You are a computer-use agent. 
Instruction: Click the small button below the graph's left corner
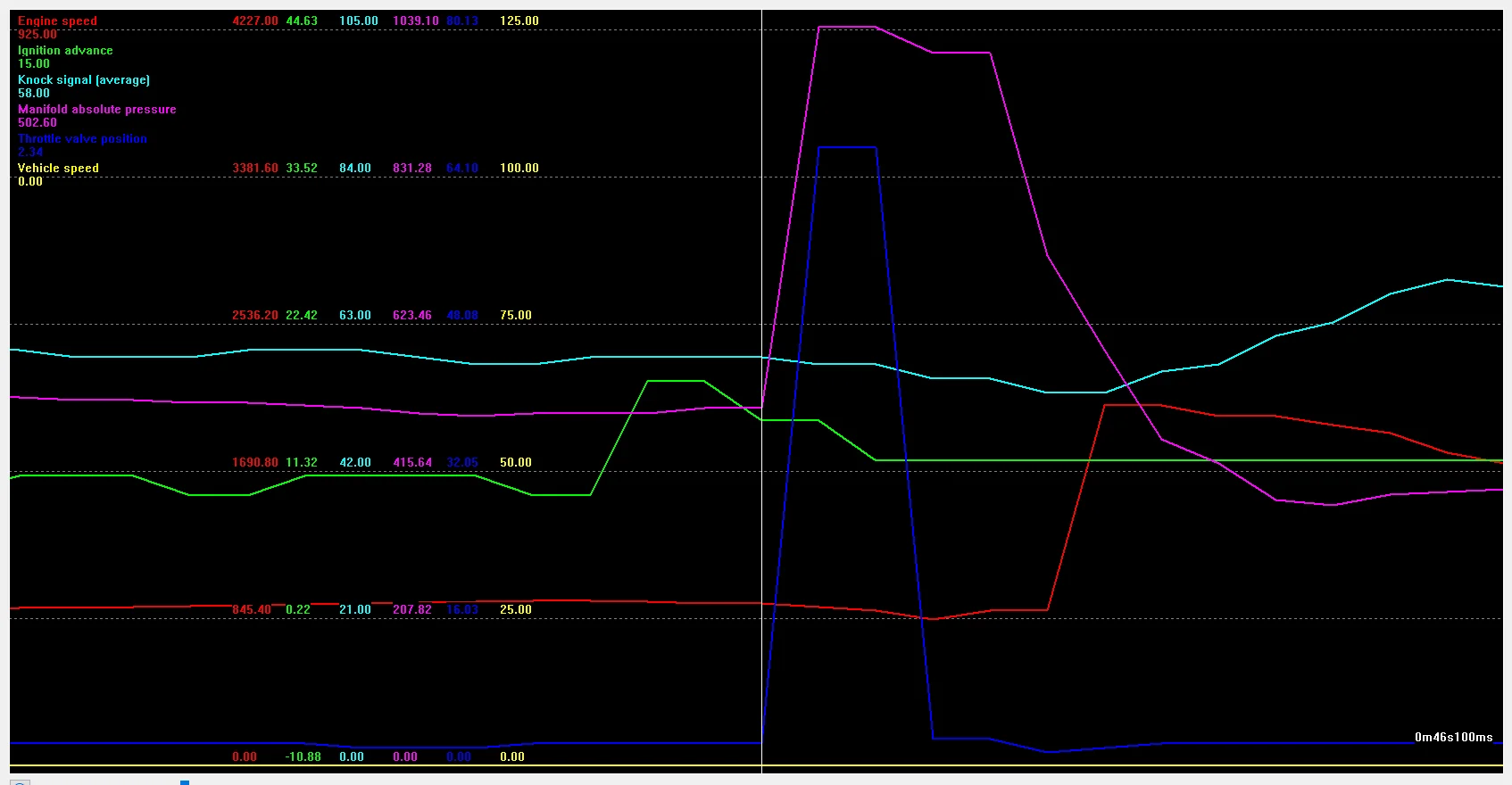point(20,781)
